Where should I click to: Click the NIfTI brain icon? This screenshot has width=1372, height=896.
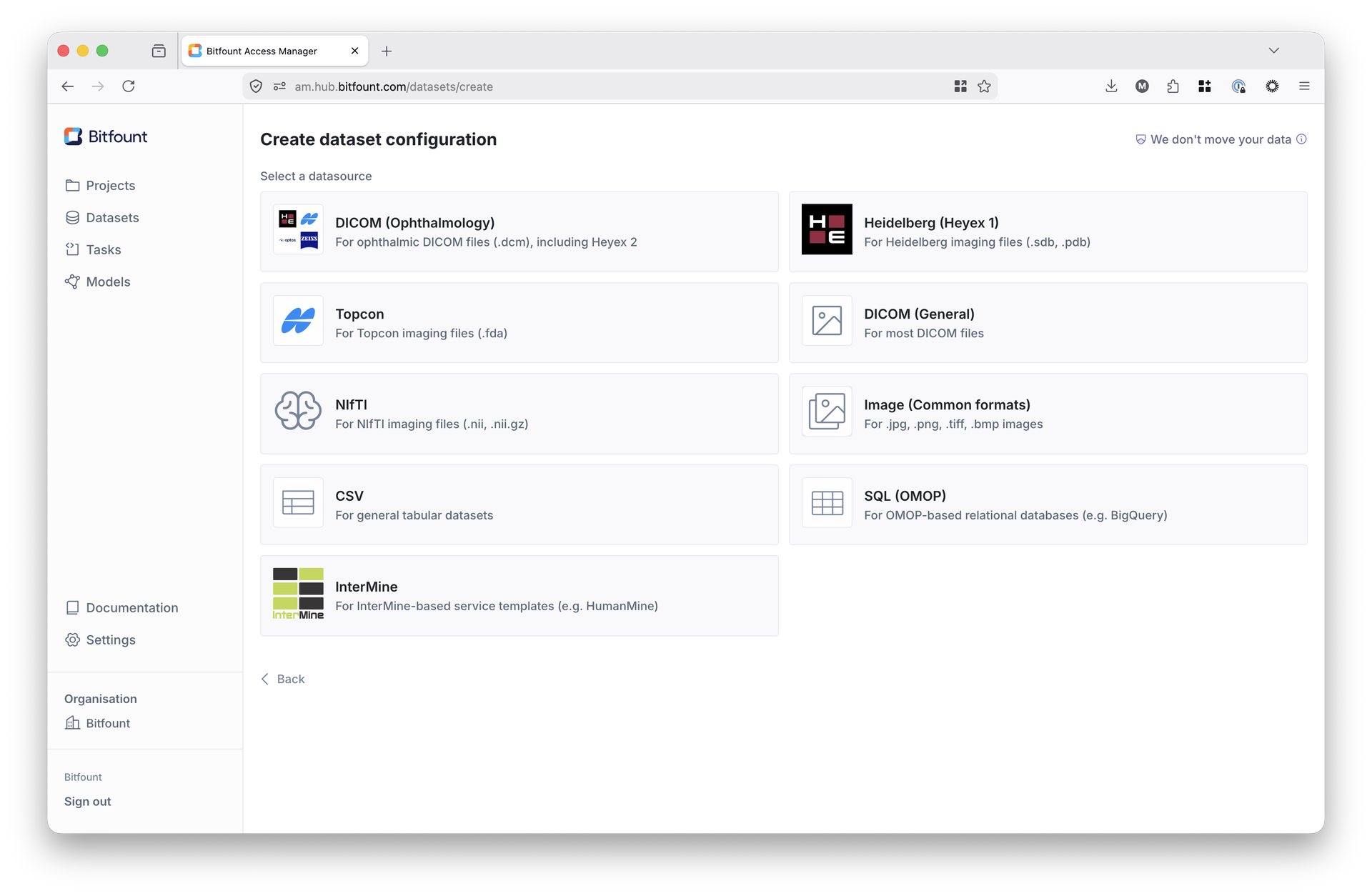click(x=298, y=412)
